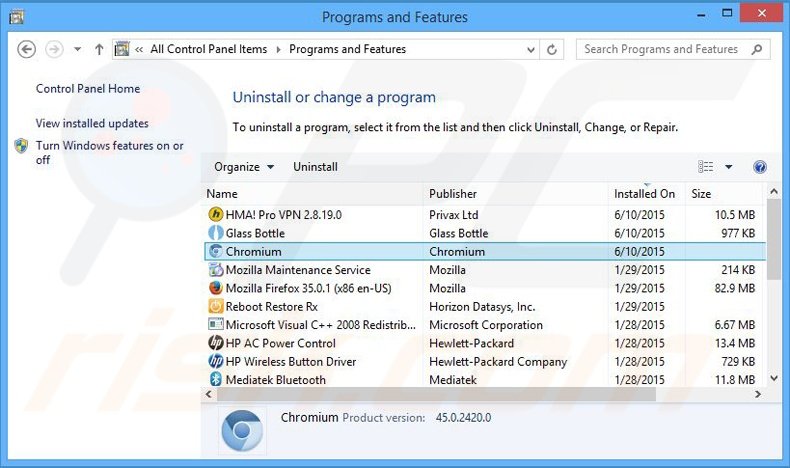Expand the arrow after All Control Panel Items
Viewport: 790px width, 468px height.
click(x=279, y=49)
